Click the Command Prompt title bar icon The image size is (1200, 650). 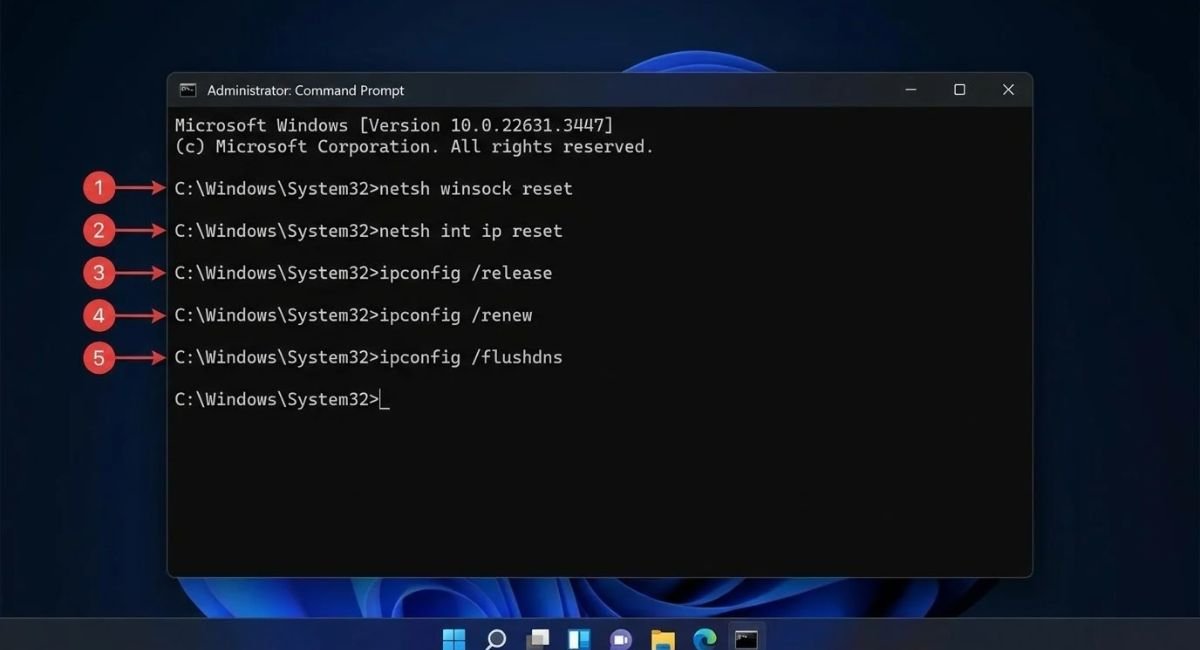[x=188, y=90]
